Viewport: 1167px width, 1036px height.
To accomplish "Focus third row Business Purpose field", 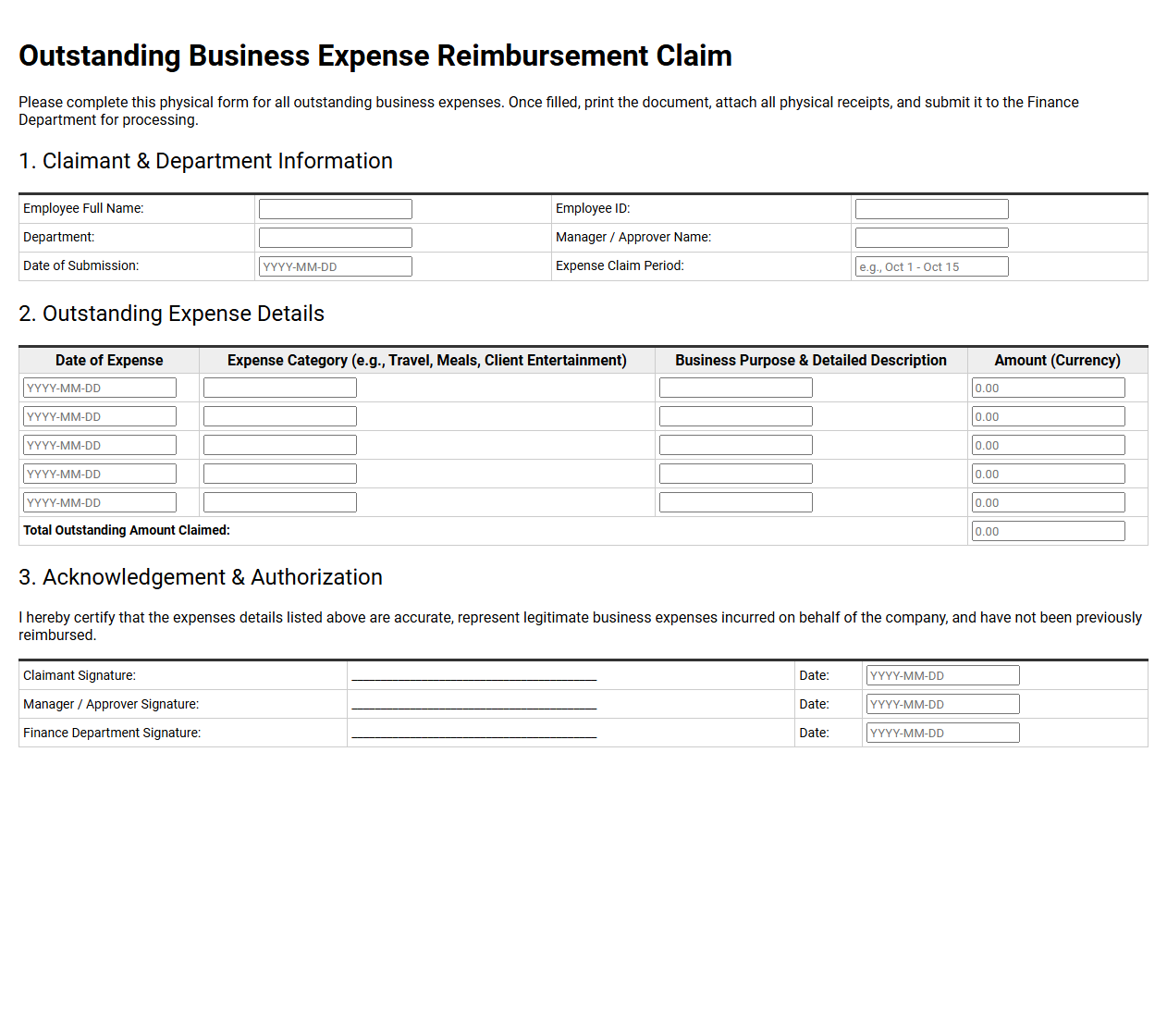I will click(x=736, y=445).
